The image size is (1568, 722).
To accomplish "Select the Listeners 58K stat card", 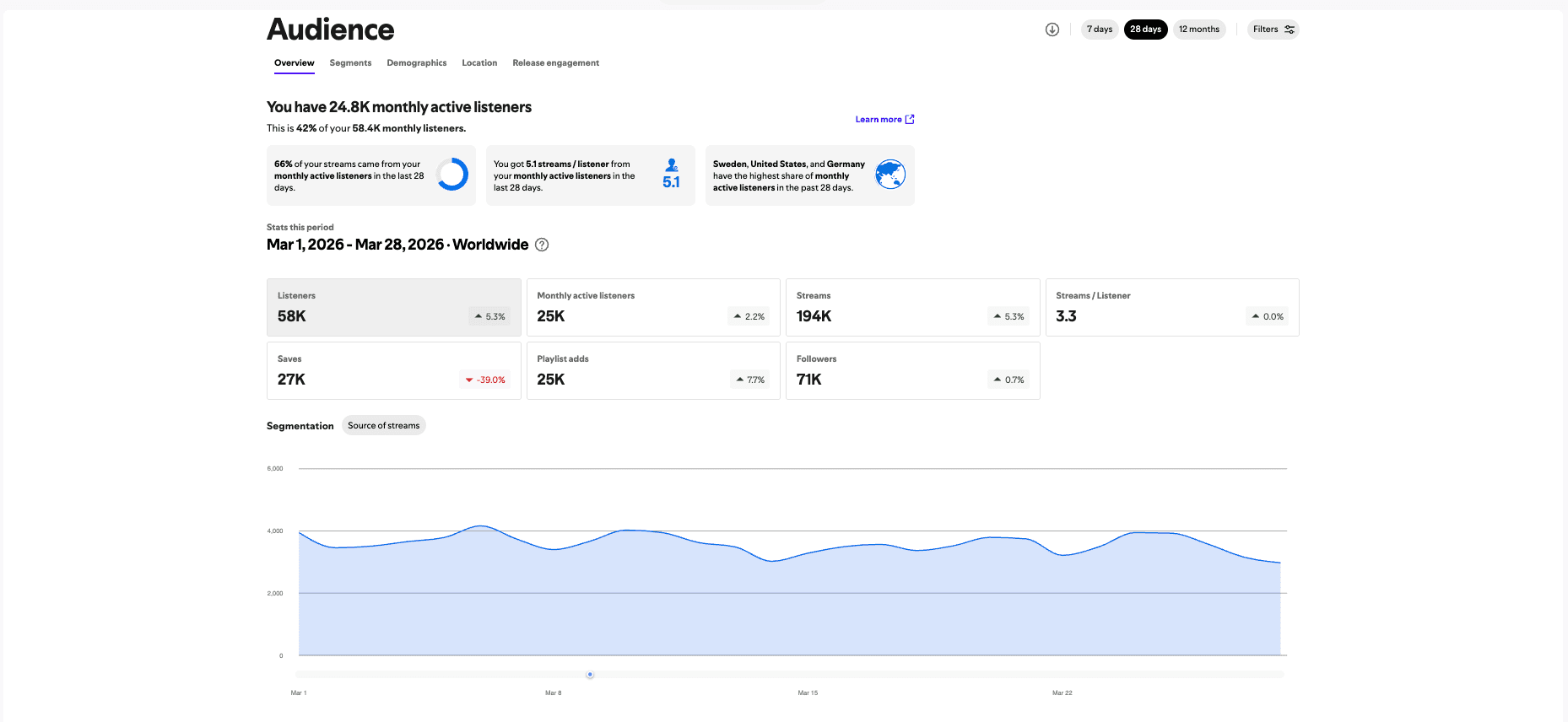I will click(394, 308).
